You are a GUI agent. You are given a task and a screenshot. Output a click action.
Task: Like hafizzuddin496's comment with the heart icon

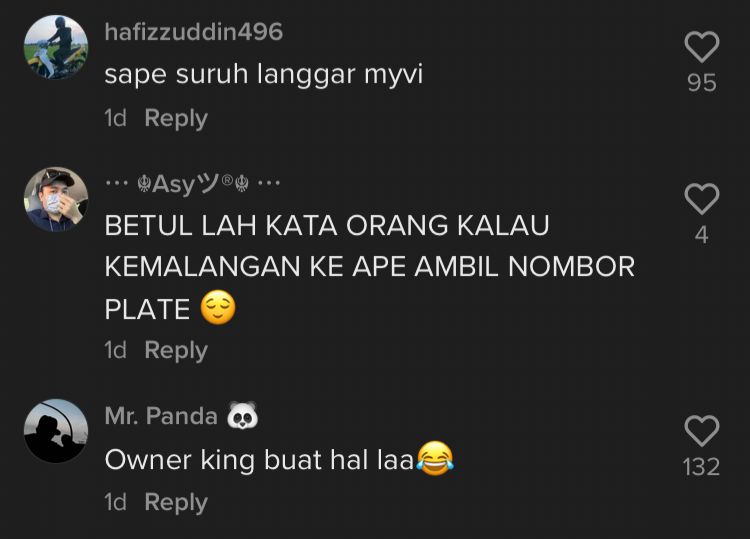(x=702, y=47)
